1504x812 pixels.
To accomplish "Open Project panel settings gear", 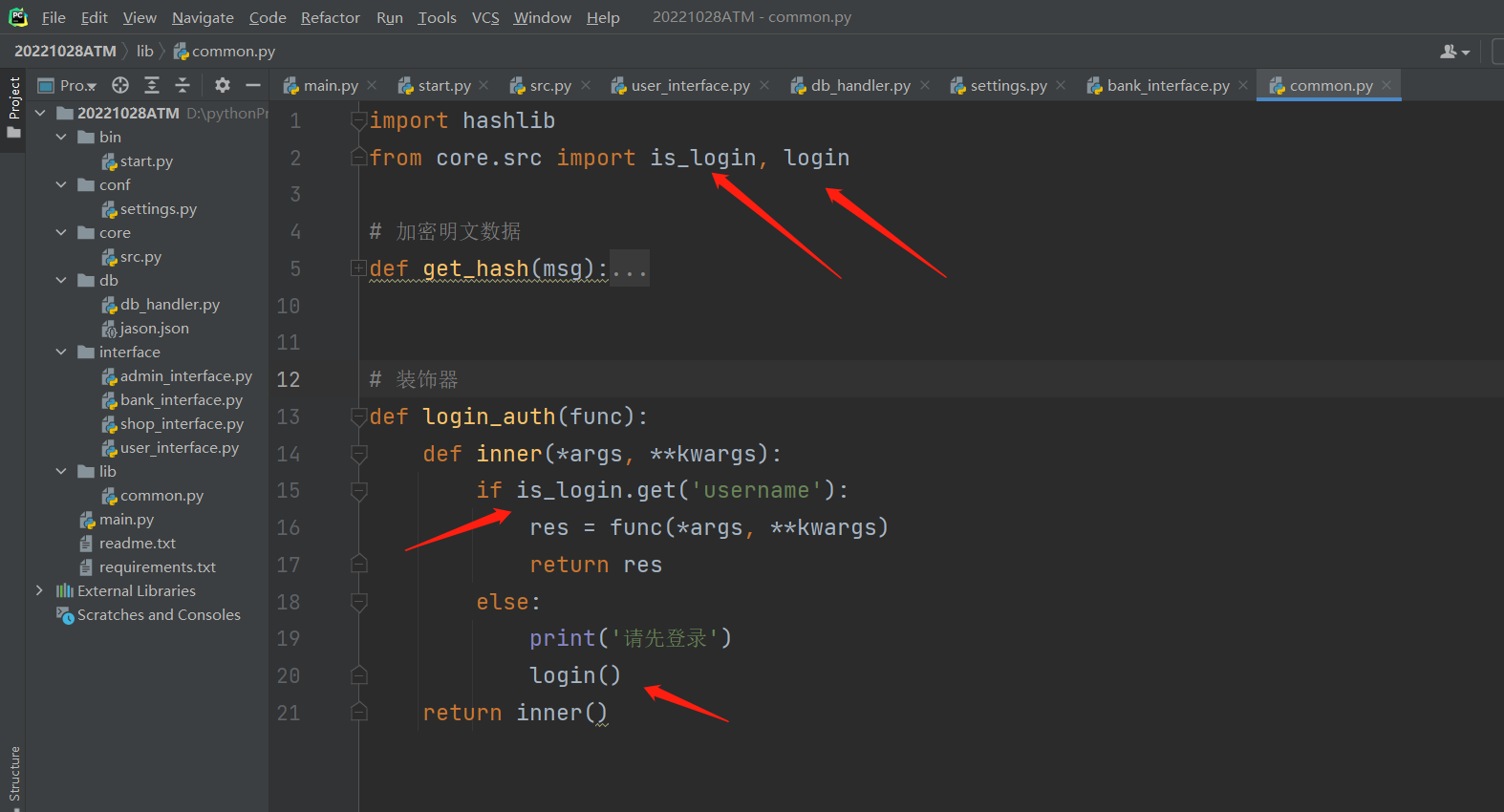I will point(223,85).
